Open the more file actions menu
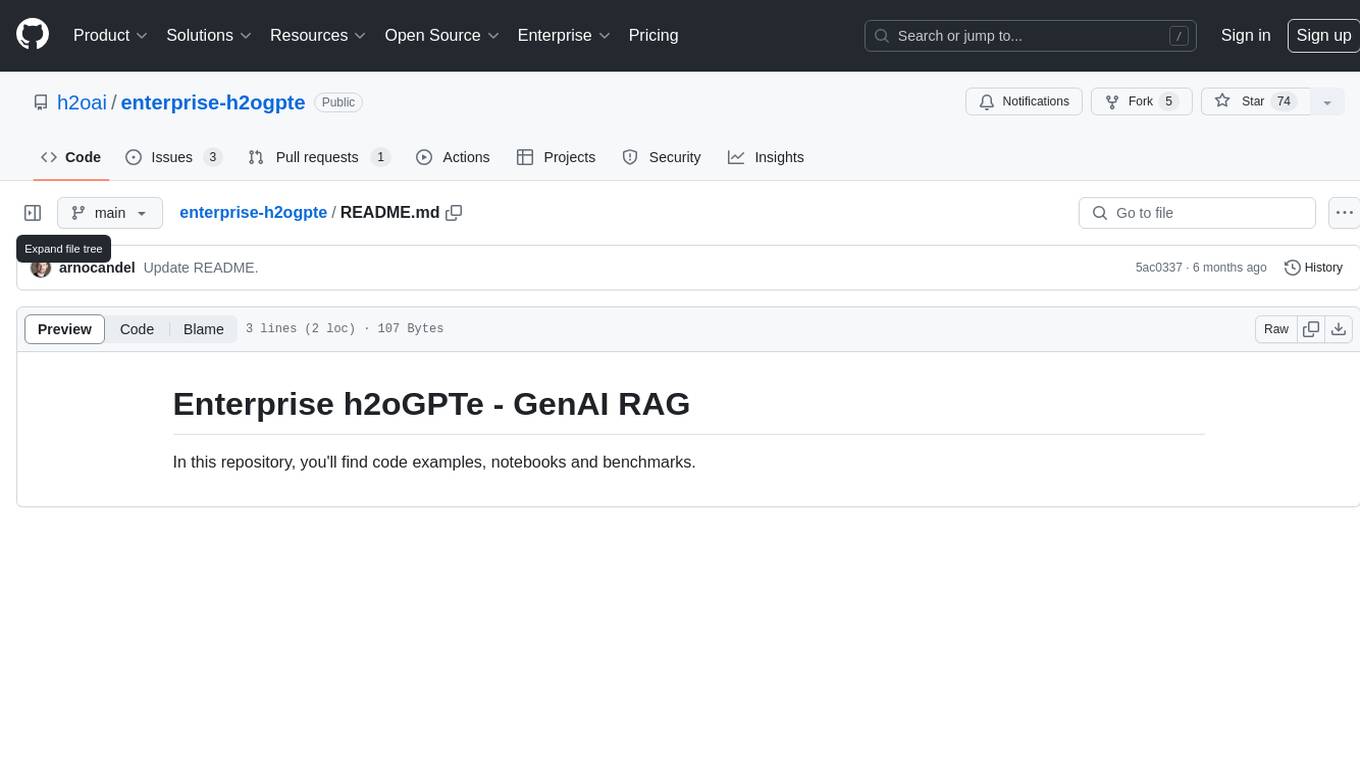The width and height of the screenshot is (1360, 764). pos(1344,213)
